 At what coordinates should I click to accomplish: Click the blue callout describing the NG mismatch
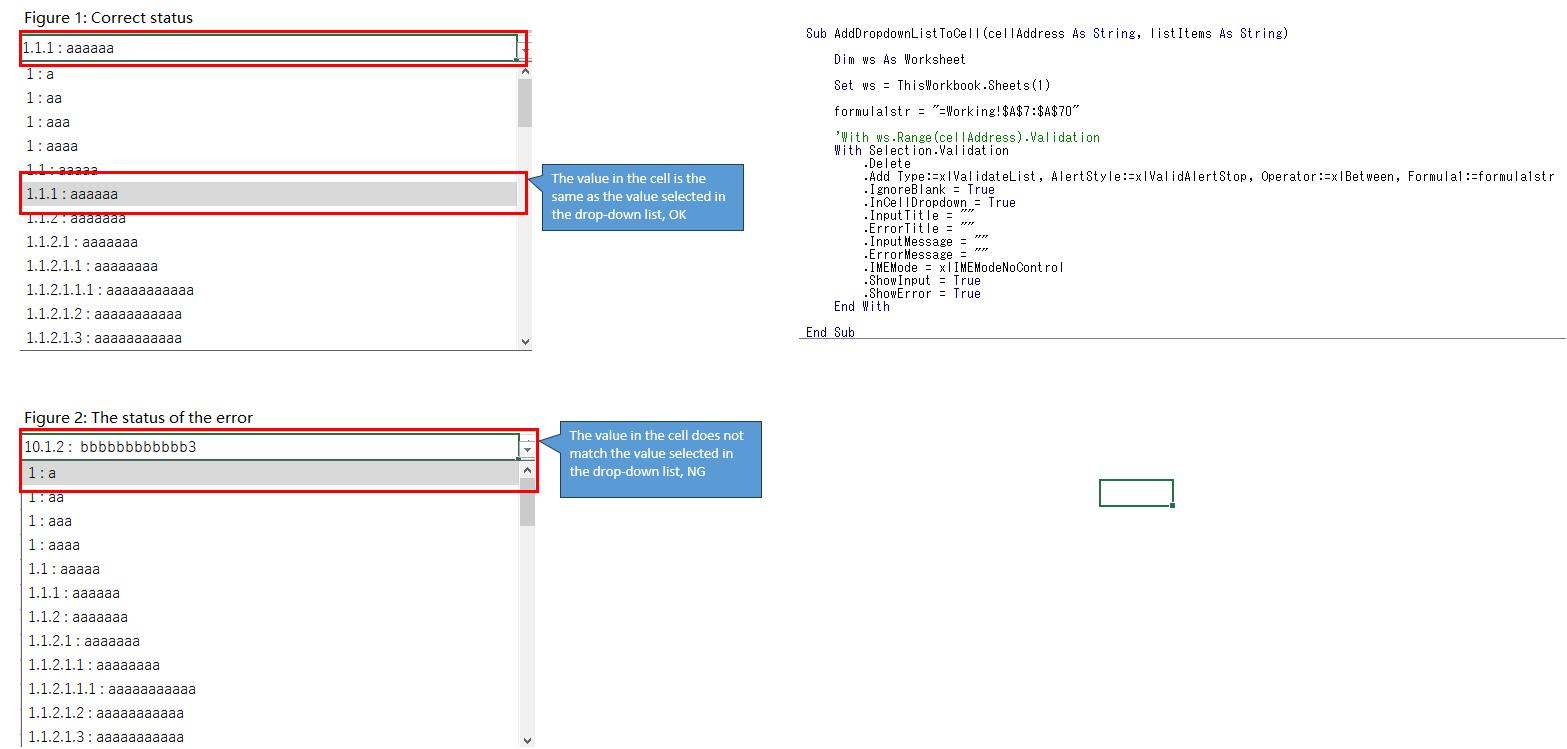661,459
